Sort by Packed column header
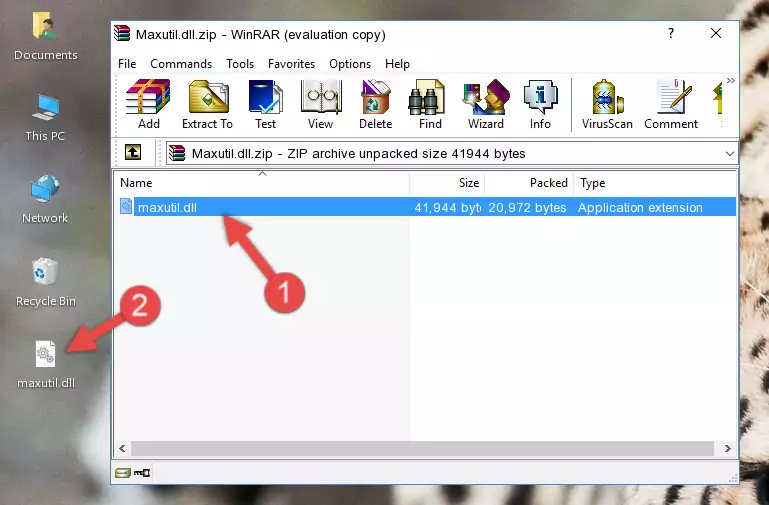 (x=529, y=183)
